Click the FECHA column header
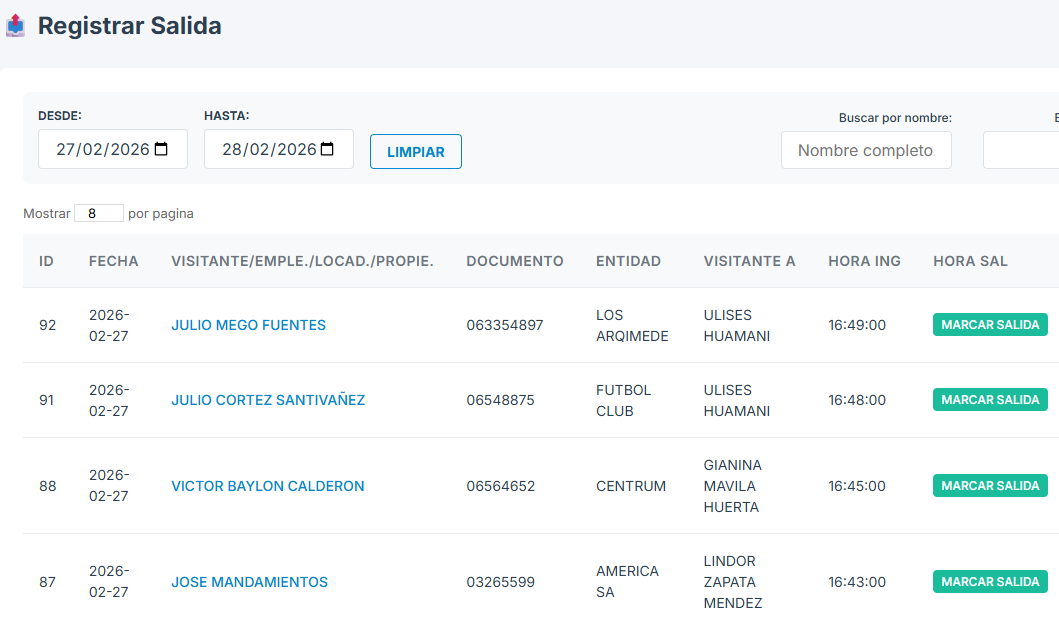1059x628 pixels. point(113,261)
